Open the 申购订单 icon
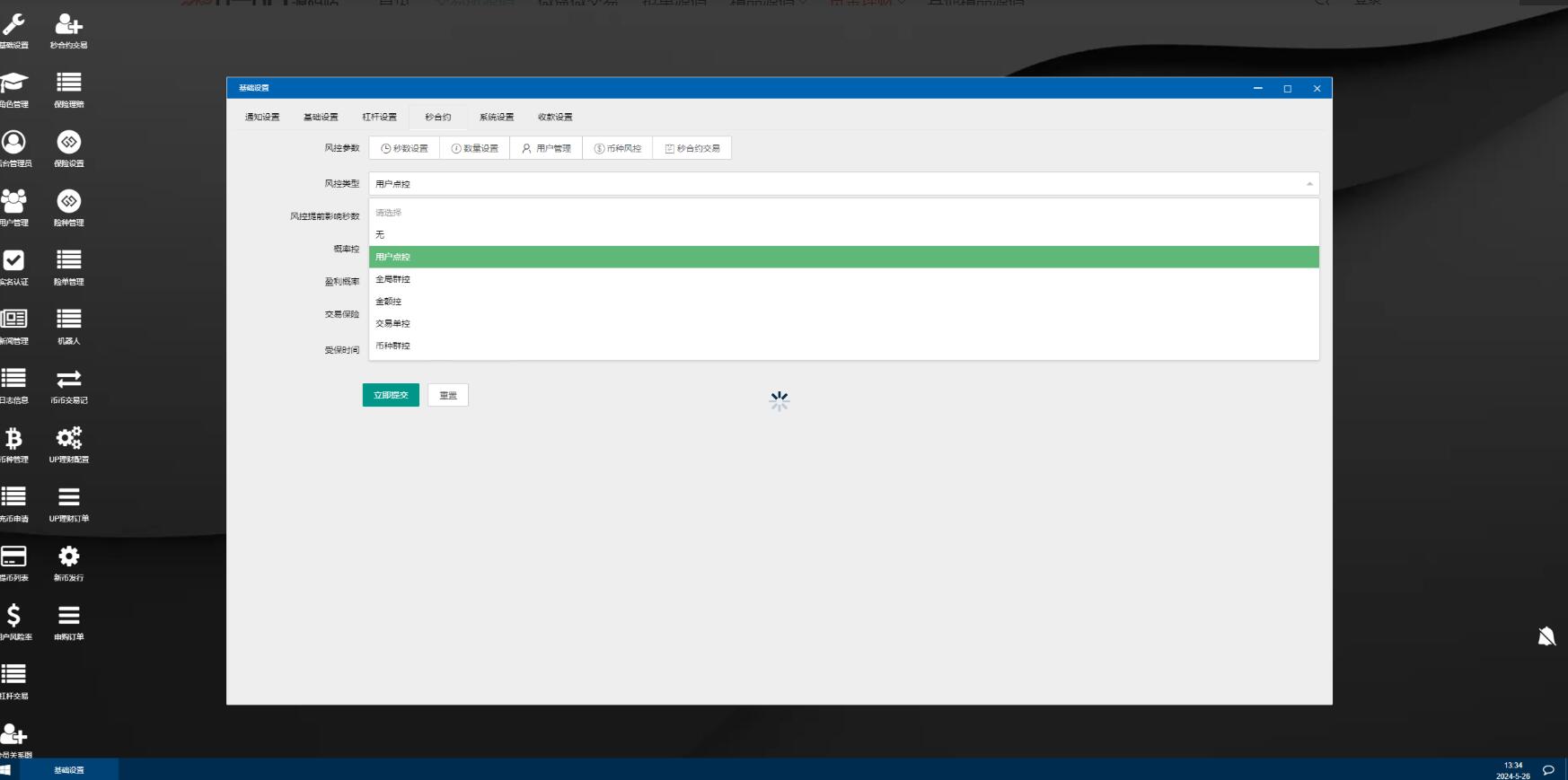 tap(68, 621)
